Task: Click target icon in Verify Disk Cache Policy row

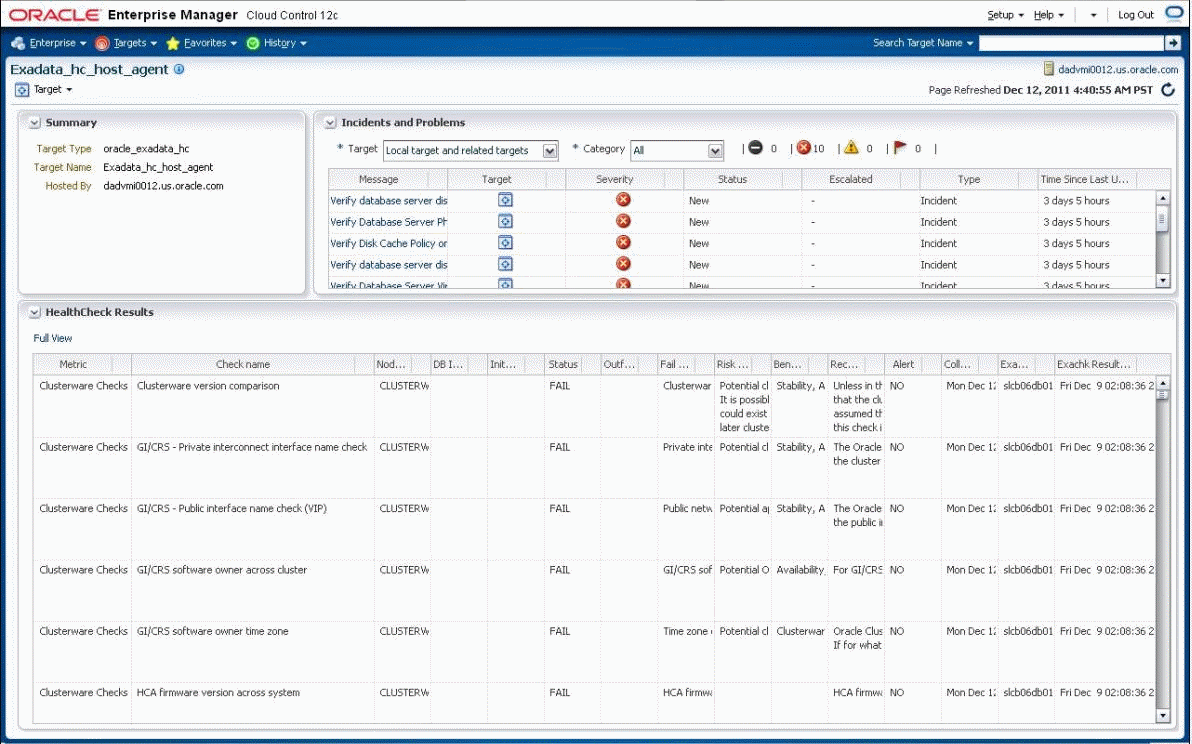Action: [x=506, y=242]
